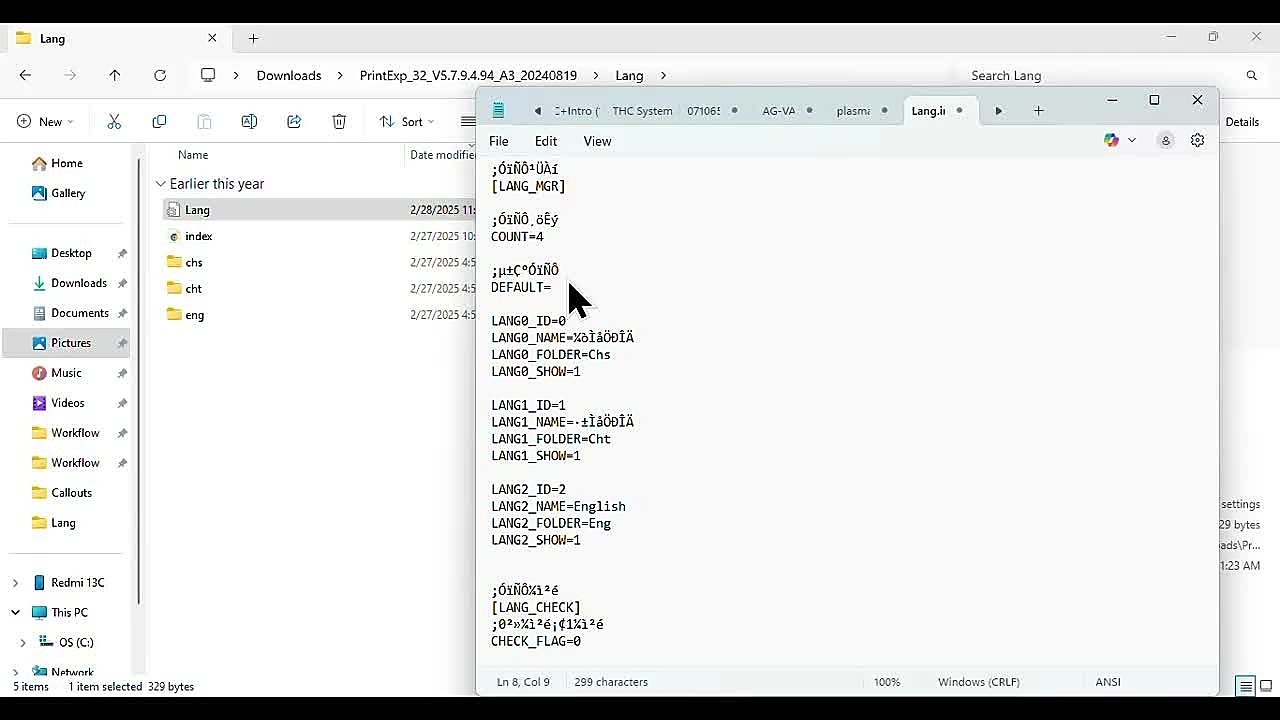Image resolution: width=1280 pixels, height=720 pixels.
Task: Refresh the Explorer folder view
Action: point(160,75)
